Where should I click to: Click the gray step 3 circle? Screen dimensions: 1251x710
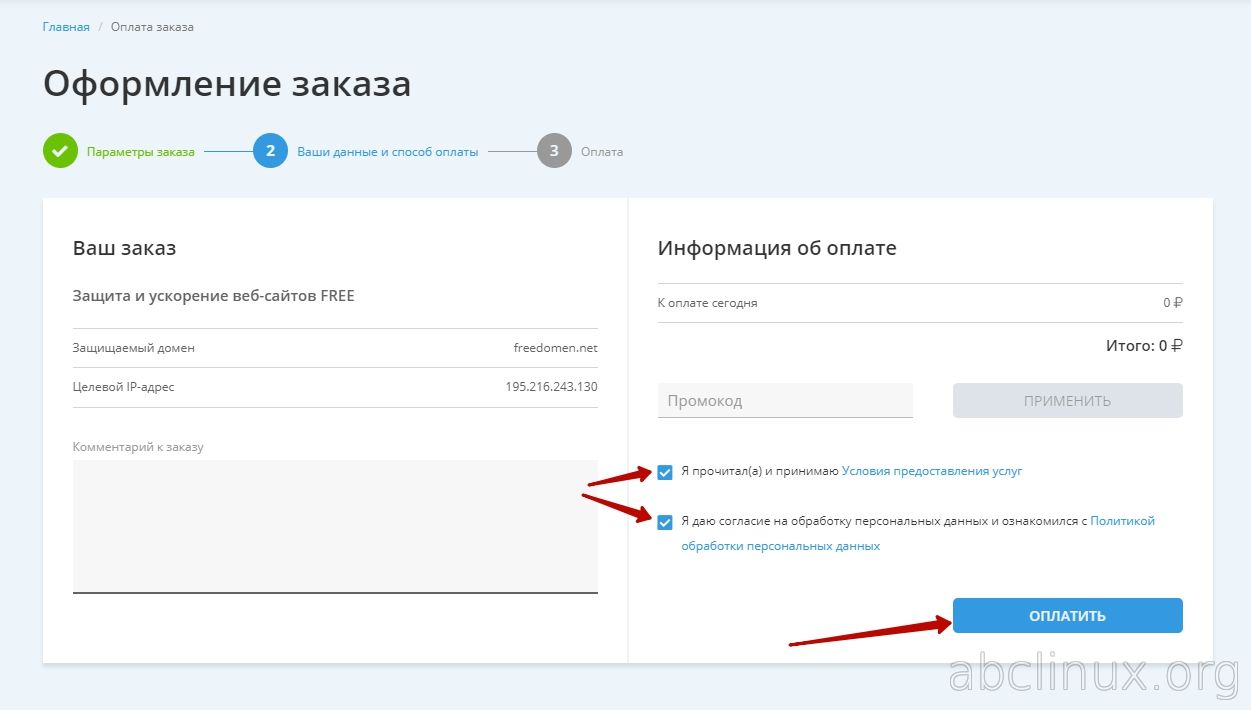554,151
